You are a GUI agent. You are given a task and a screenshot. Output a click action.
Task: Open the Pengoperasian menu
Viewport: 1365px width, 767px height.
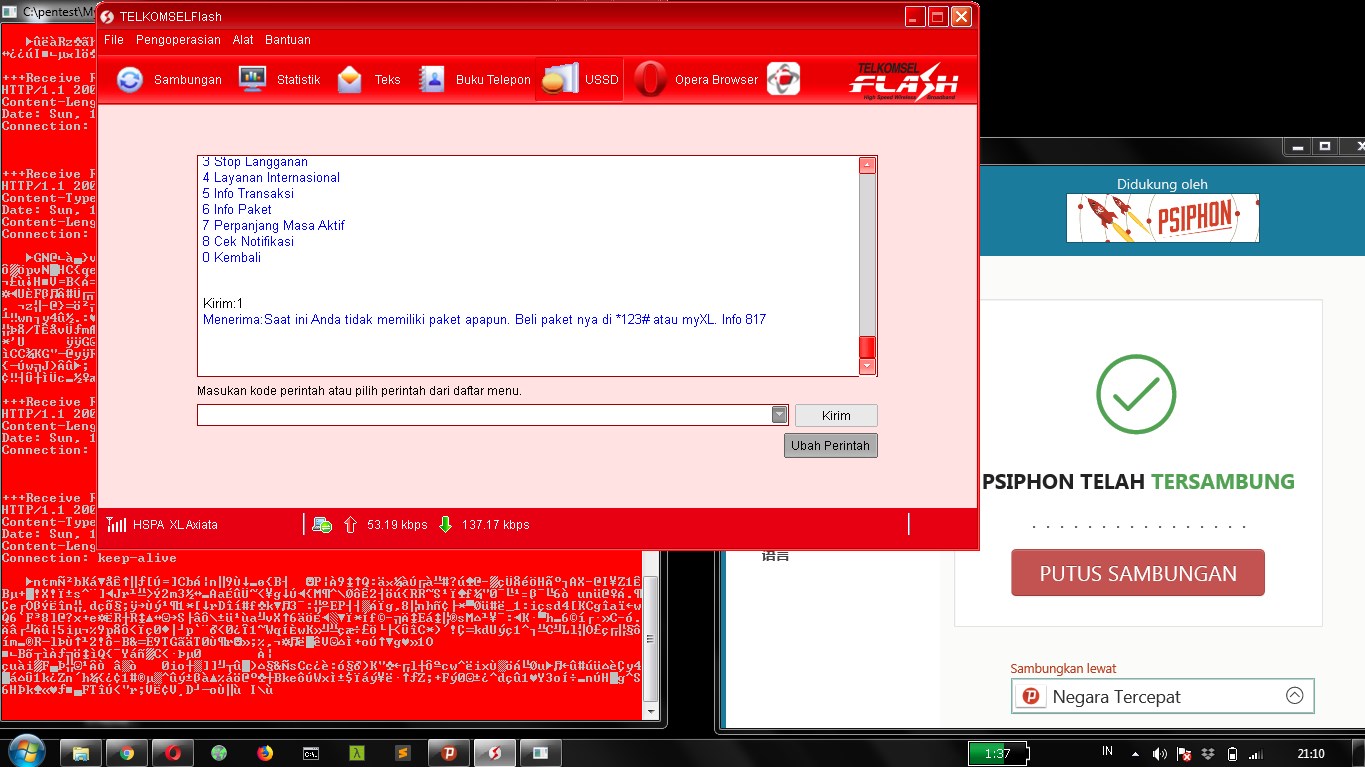178,40
